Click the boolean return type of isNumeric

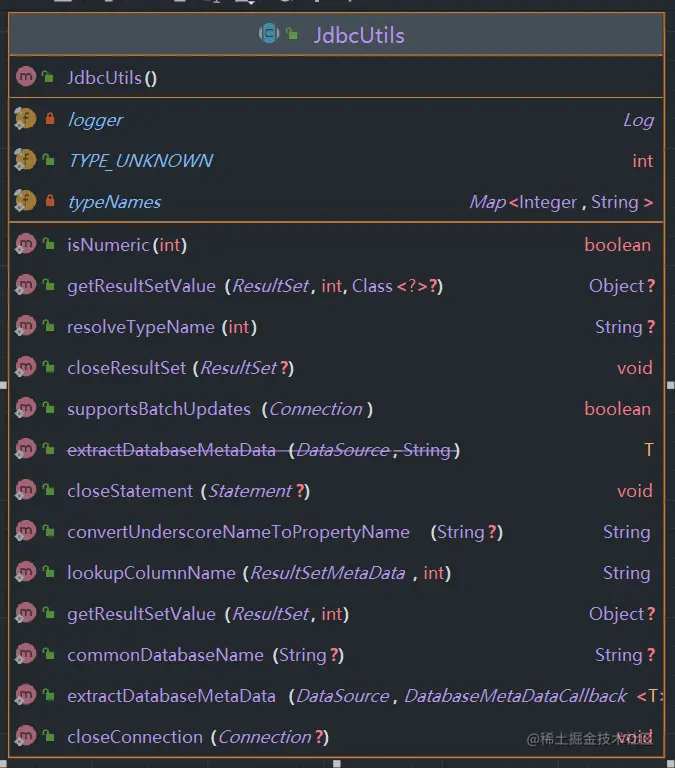click(x=617, y=245)
